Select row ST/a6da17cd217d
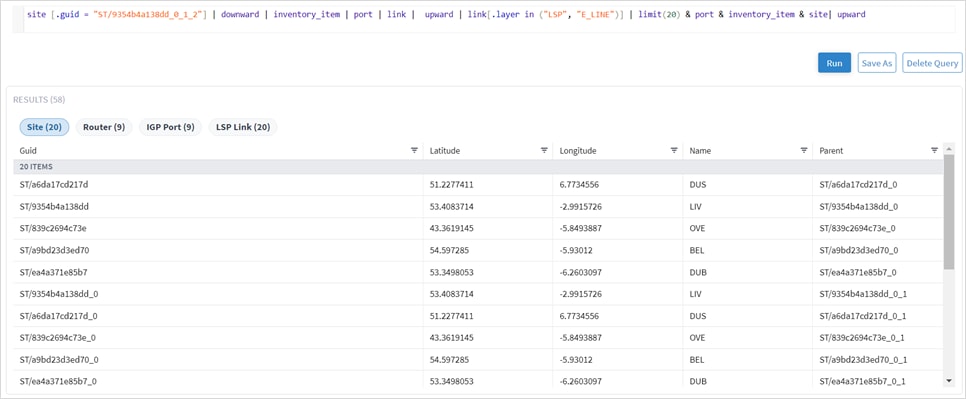Image resolution: width=966 pixels, height=399 pixels. pos(478,184)
